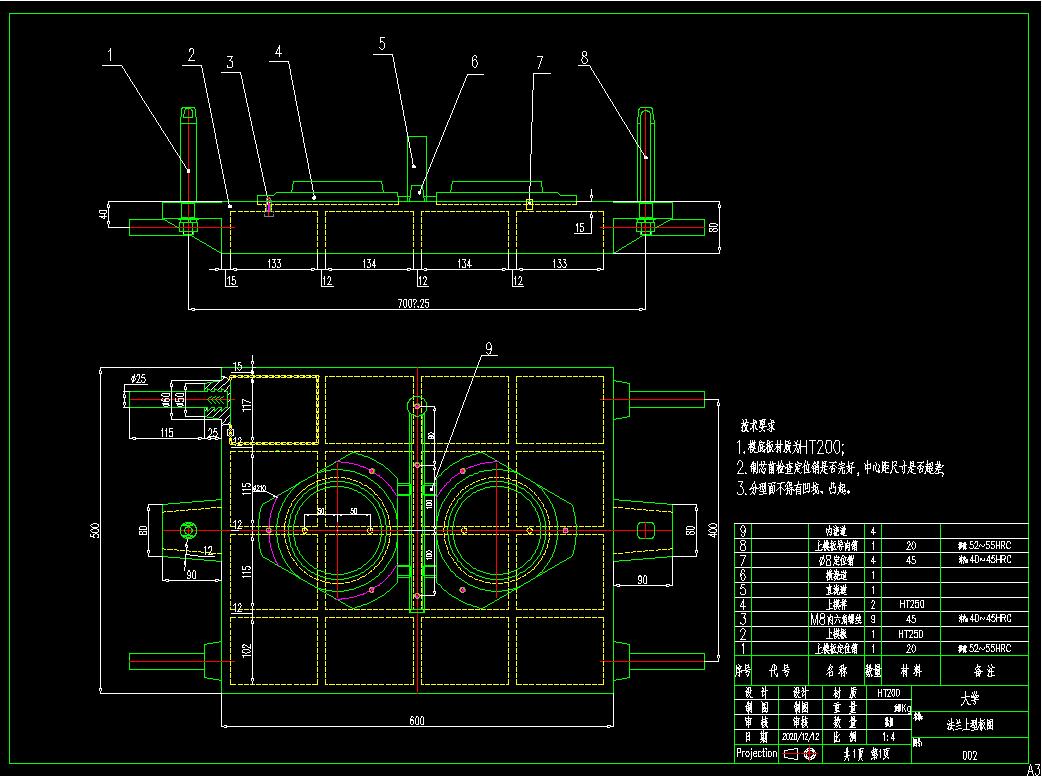Click the '115' dimension under the ø25 rod

coord(166,433)
